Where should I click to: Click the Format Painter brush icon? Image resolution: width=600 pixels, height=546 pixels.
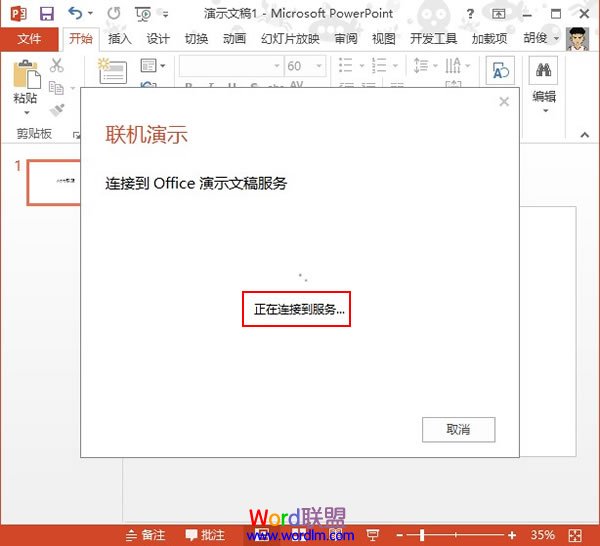57,110
